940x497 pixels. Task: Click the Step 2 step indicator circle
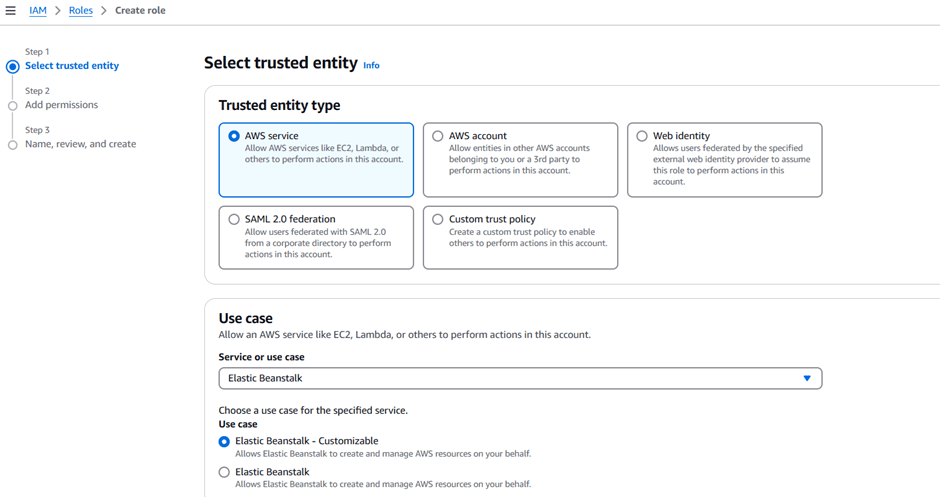tap(13, 106)
